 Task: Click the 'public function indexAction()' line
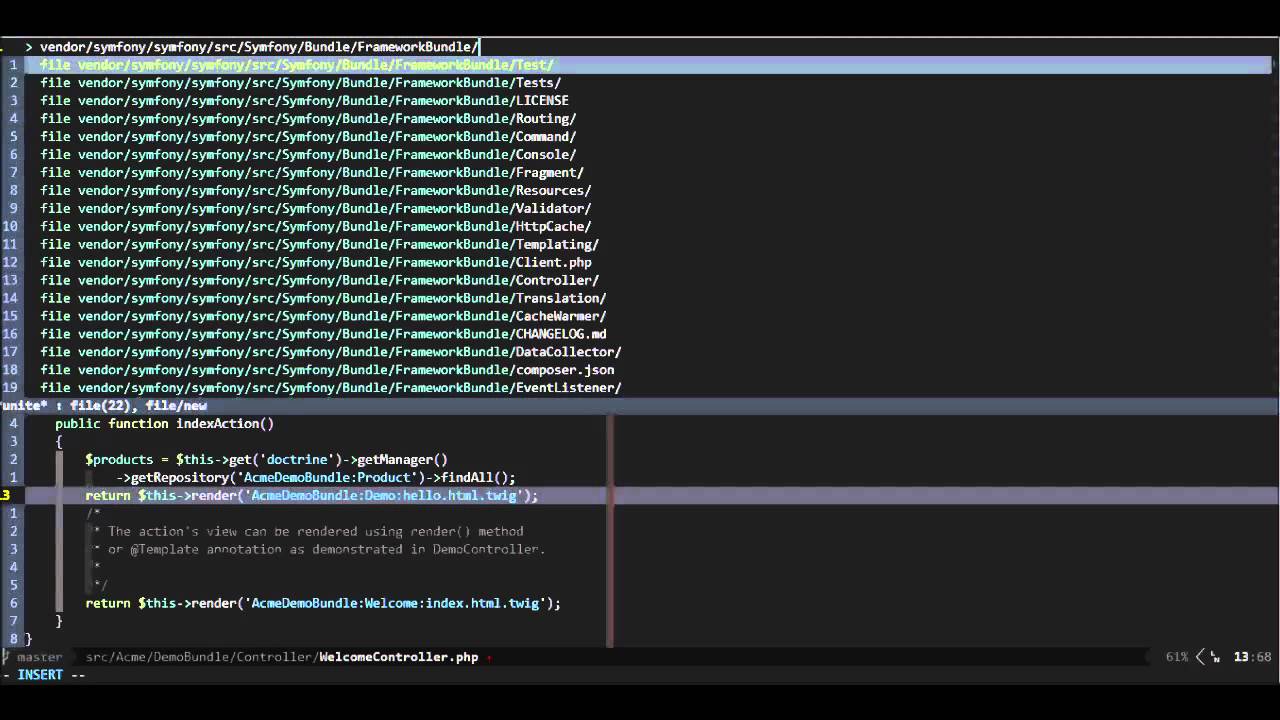tap(164, 424)
